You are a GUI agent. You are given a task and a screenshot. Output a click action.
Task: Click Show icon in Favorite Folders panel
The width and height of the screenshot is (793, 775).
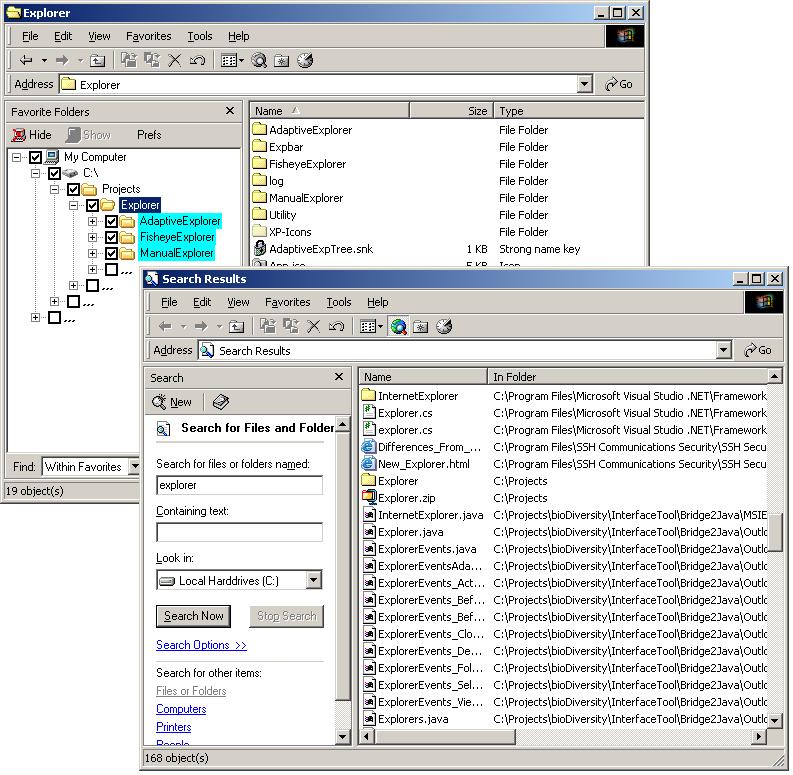(73, 135)
